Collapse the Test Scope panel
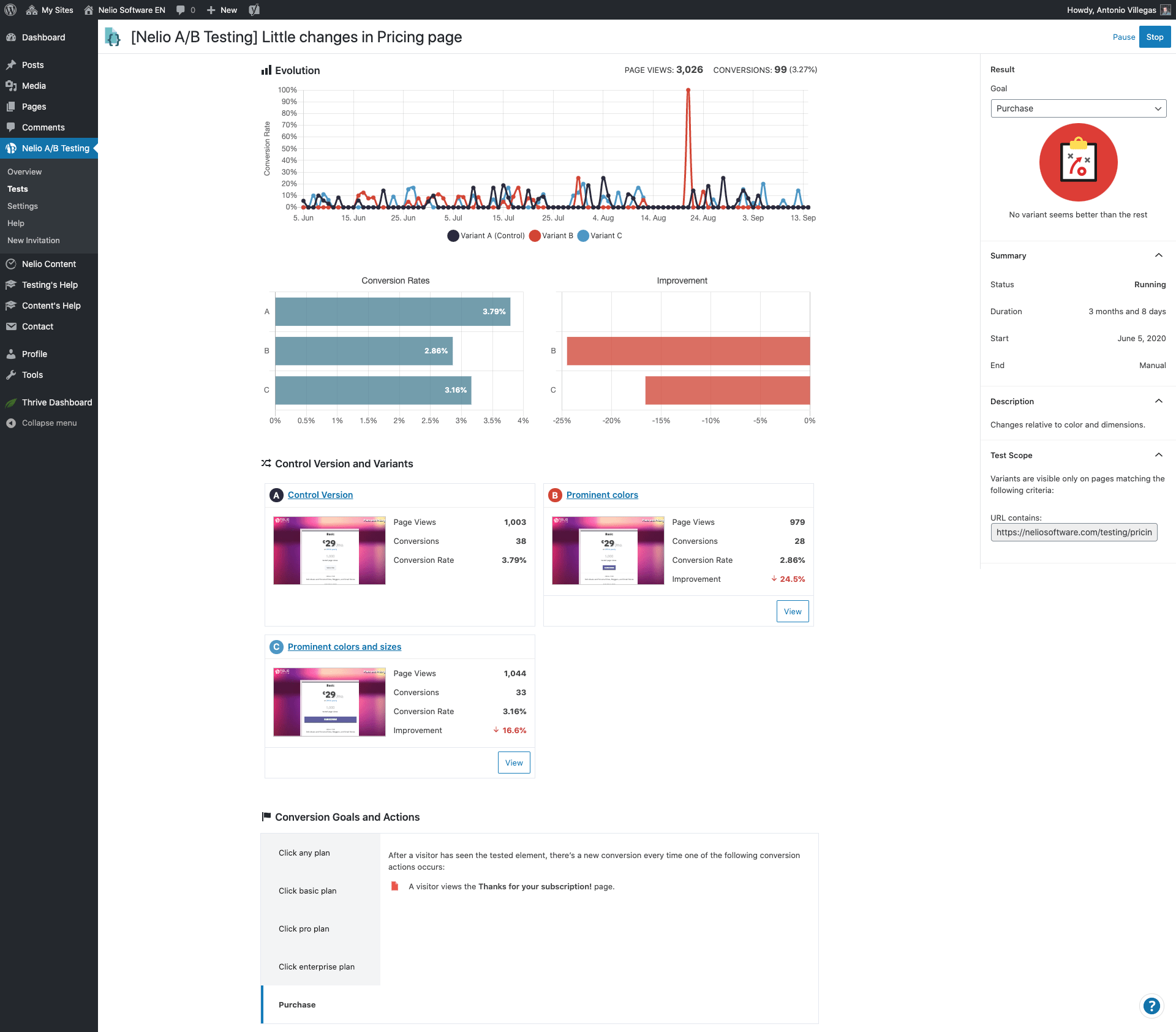 (1158, 455)
